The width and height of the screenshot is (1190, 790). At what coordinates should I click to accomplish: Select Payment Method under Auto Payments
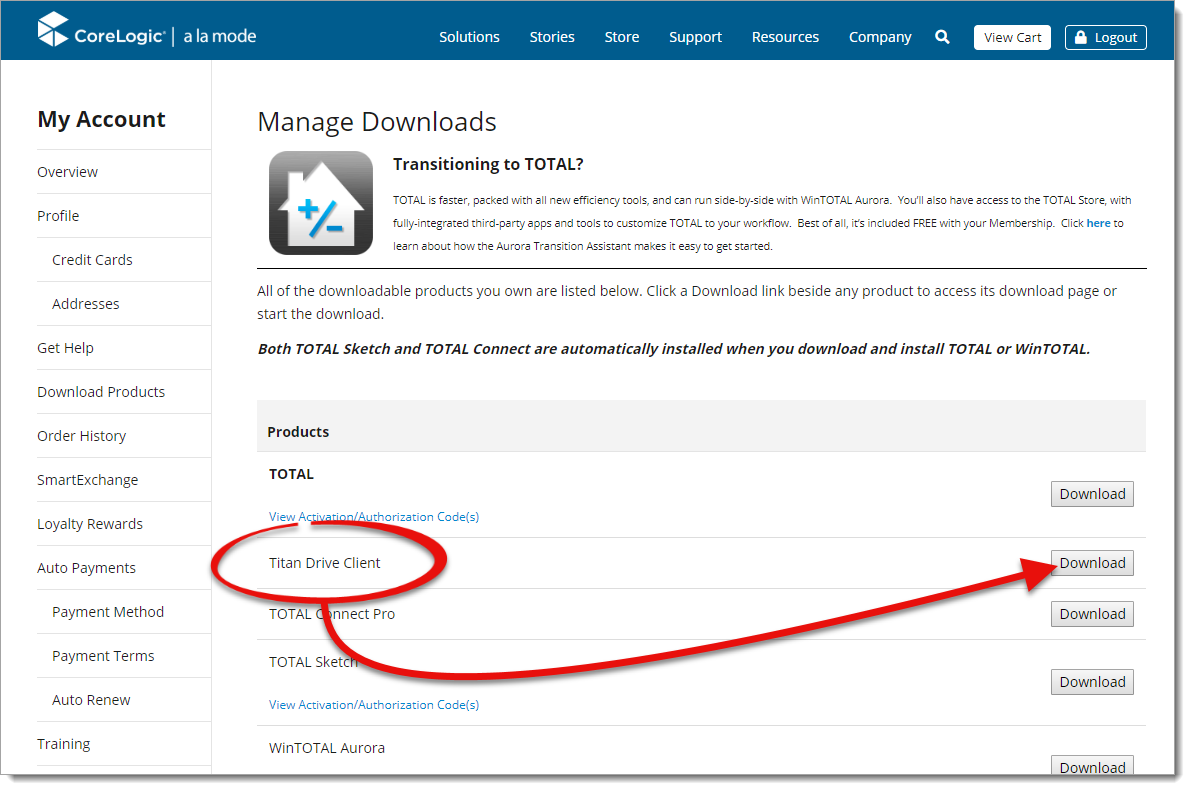pos(108,612)
